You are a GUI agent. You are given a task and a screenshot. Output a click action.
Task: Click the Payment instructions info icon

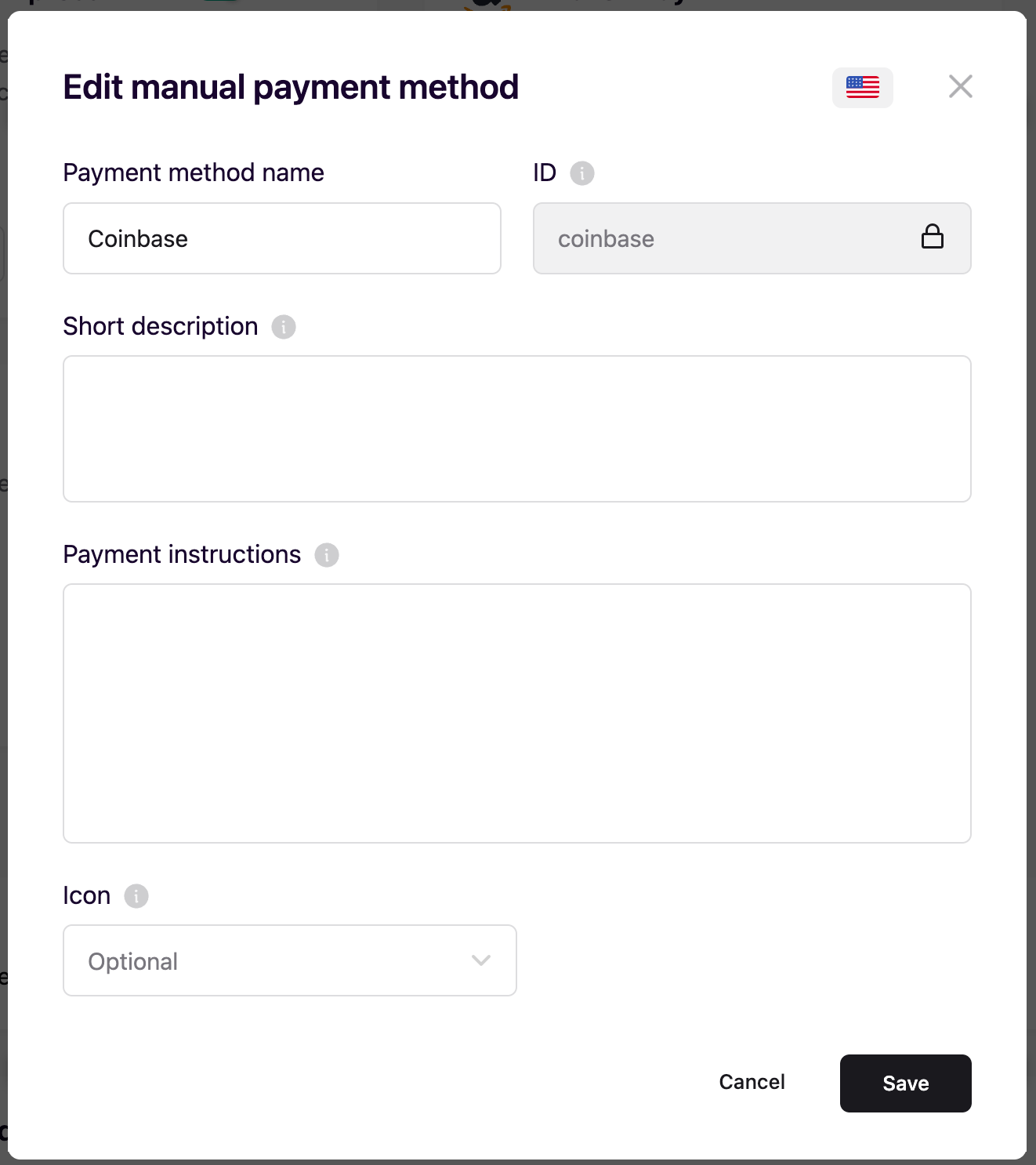pos(328,554)
